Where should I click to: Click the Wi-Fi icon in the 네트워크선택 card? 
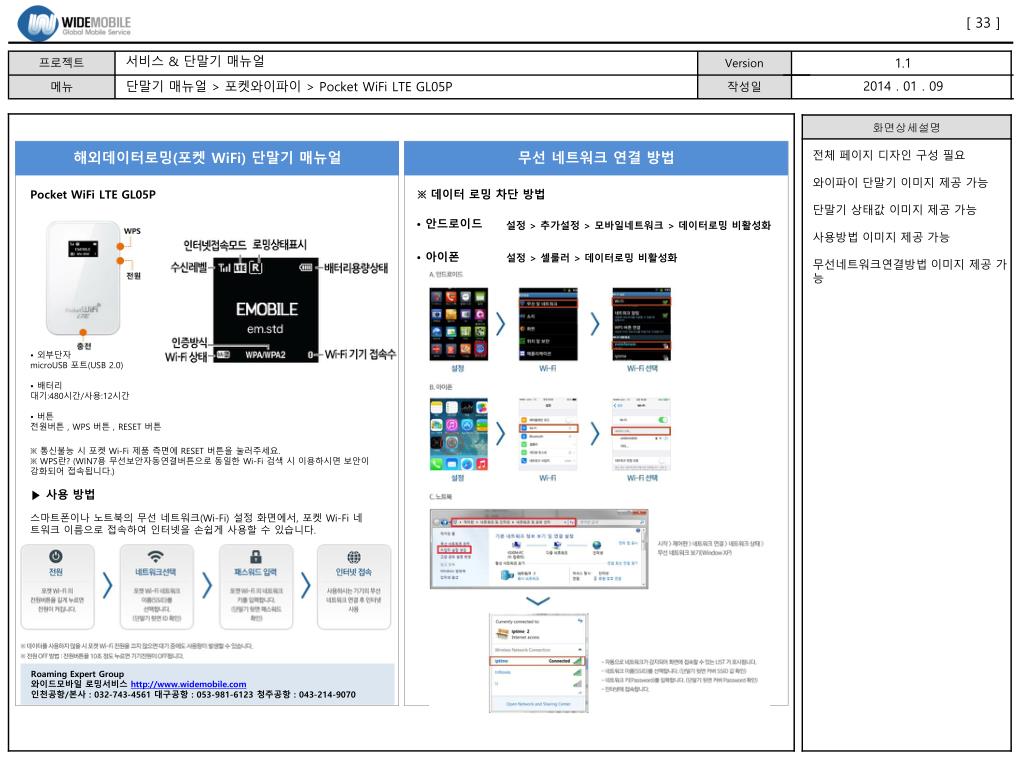(155, 556)
